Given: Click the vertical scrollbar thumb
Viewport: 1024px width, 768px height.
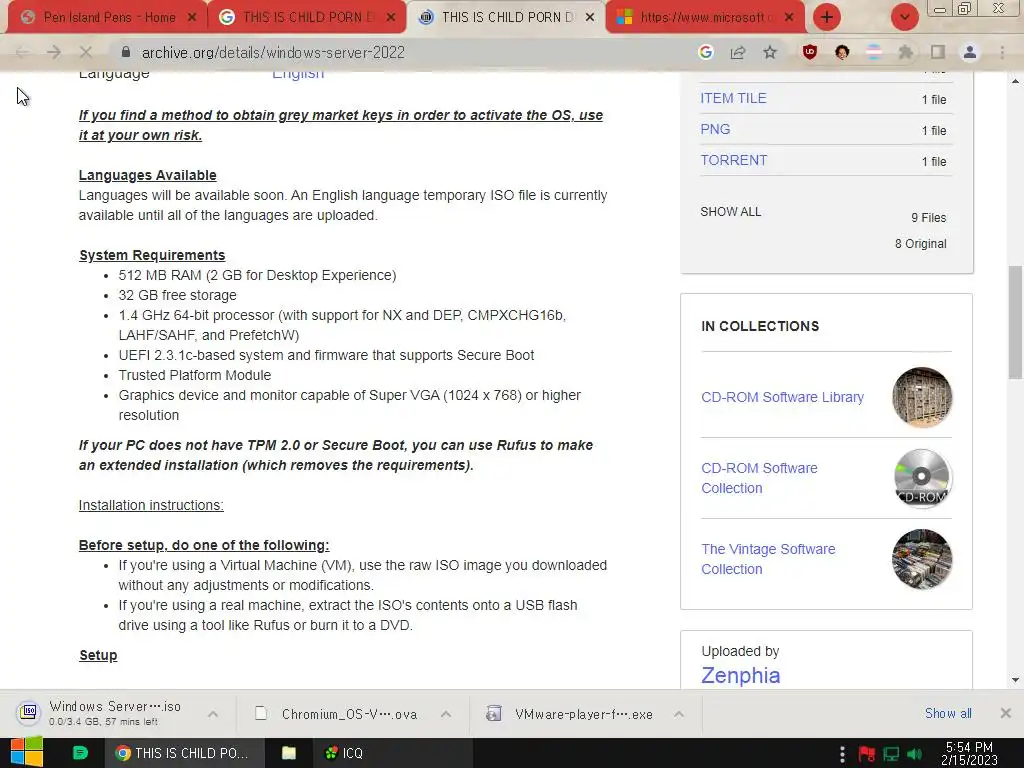Looking at the screenshot, I should tap(1015, 323).
